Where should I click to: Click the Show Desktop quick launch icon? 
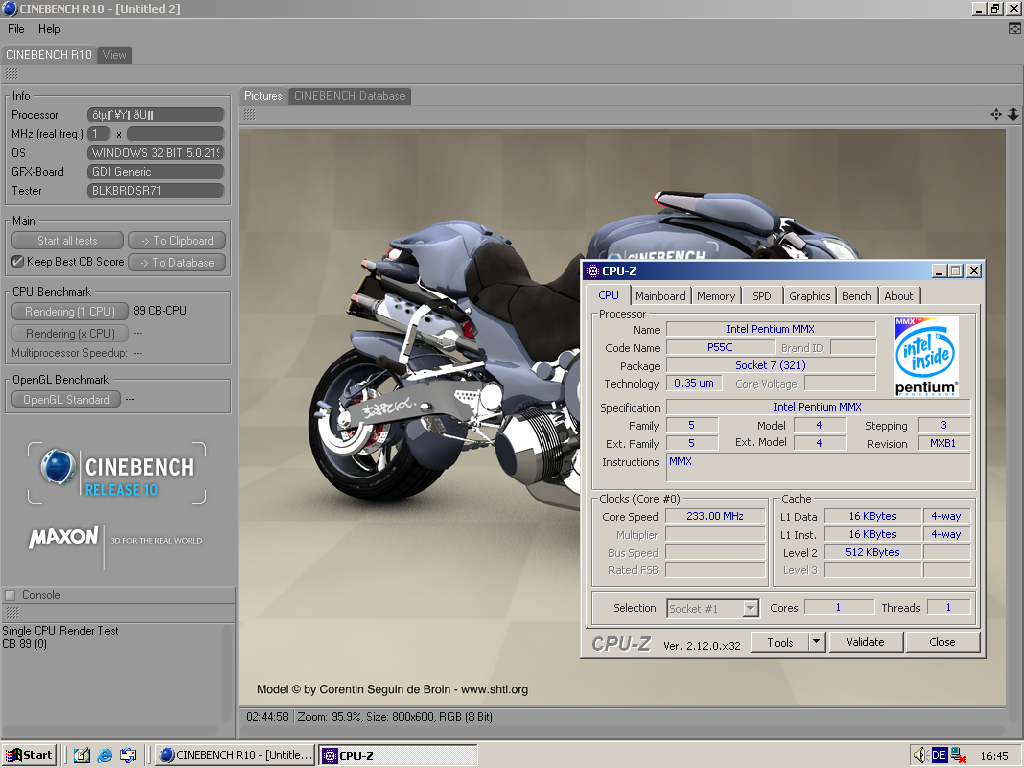point(81,755)
